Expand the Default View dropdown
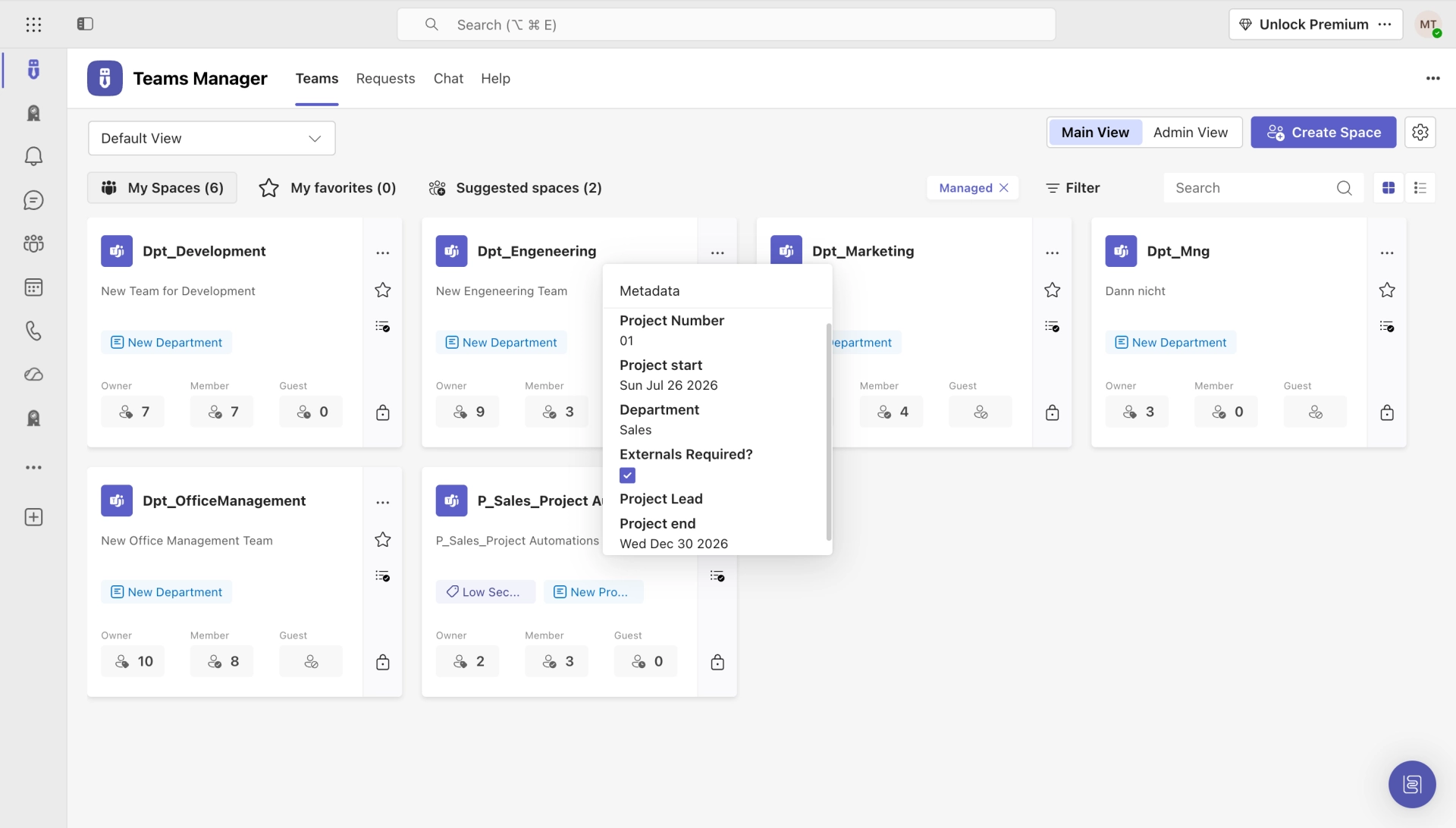 (212, 138)
